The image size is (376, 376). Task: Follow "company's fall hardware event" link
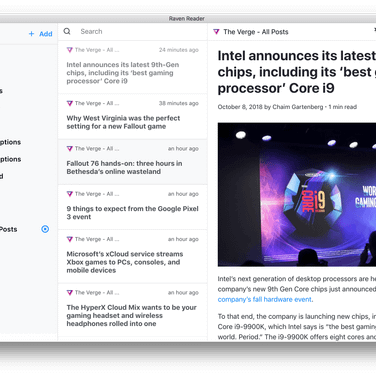click(265, 299)
